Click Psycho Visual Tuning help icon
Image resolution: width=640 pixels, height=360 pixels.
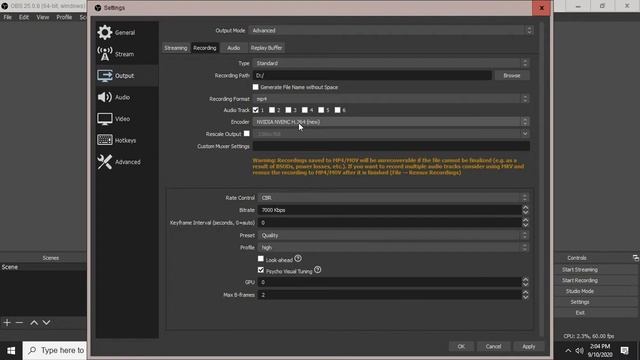[318, 270]
